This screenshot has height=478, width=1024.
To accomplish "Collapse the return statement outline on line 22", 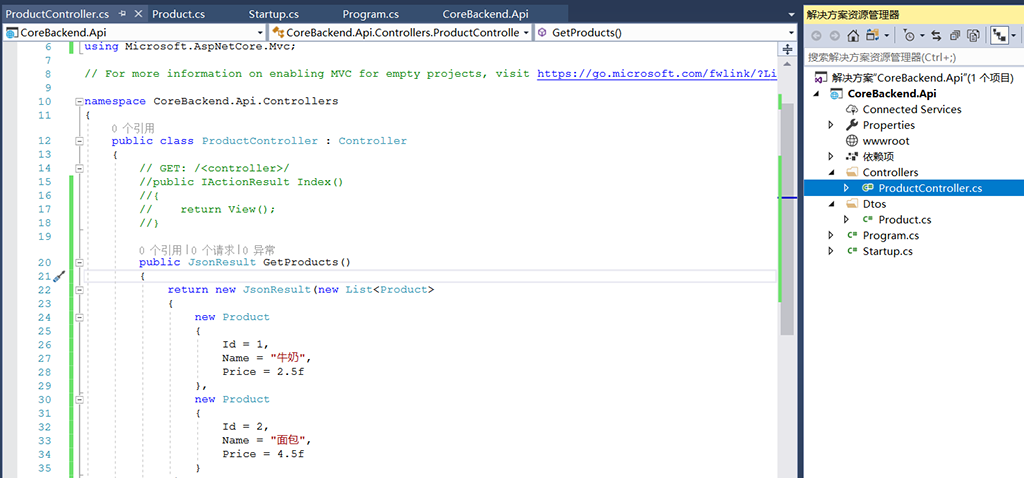I will [x=80, y=290].
